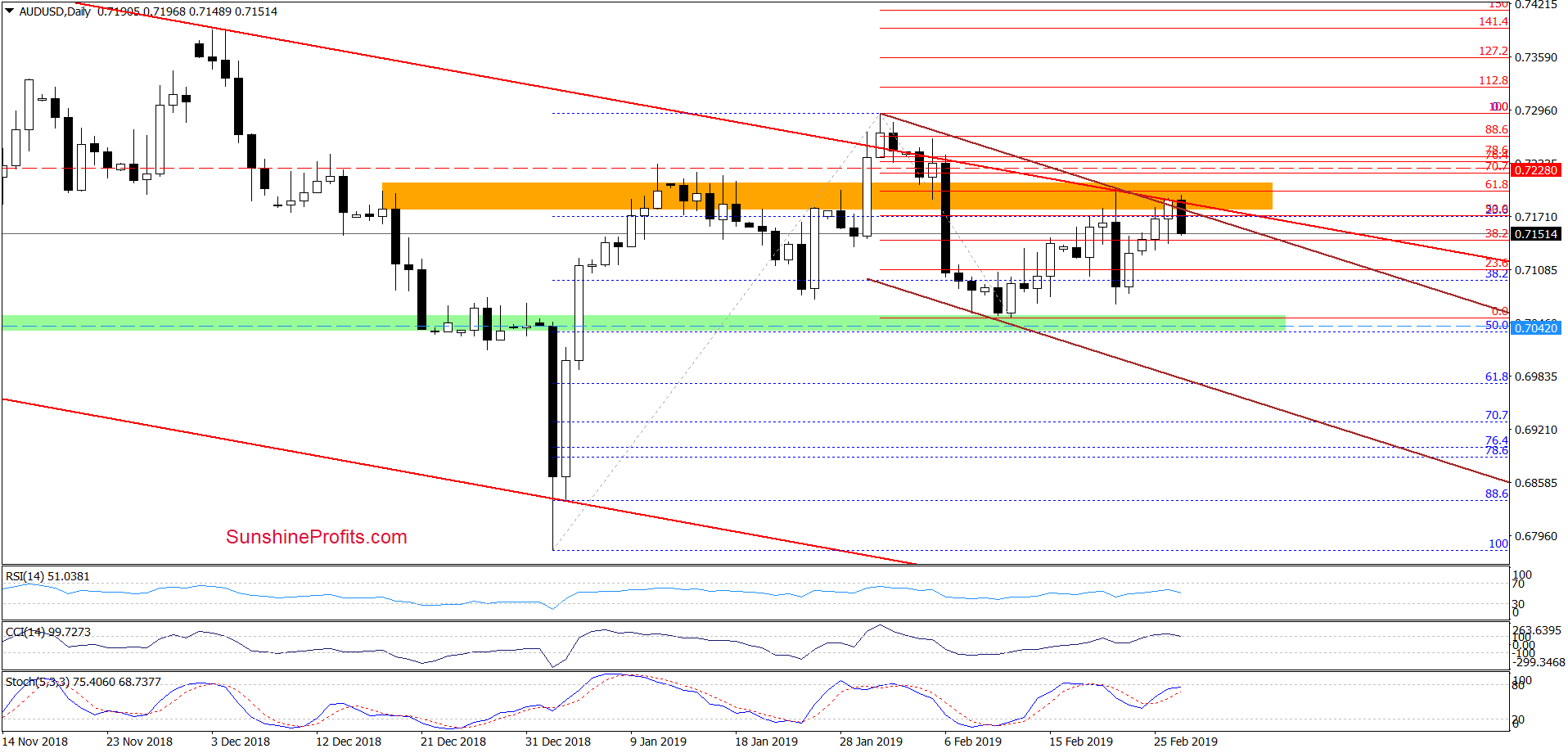
Task: Click the 0.72960 price axis label
Action: coord(1536,110)
